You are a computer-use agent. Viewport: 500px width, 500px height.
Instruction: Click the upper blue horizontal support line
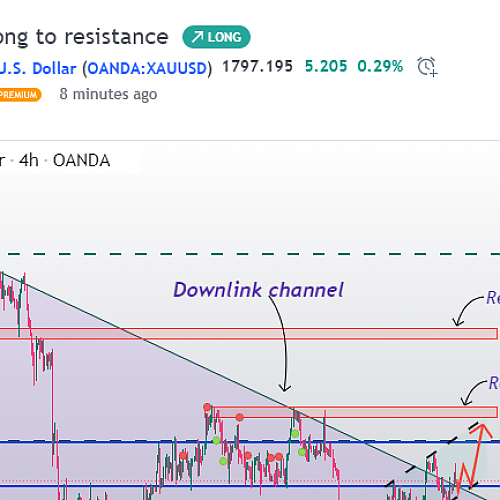pos(250,442)
